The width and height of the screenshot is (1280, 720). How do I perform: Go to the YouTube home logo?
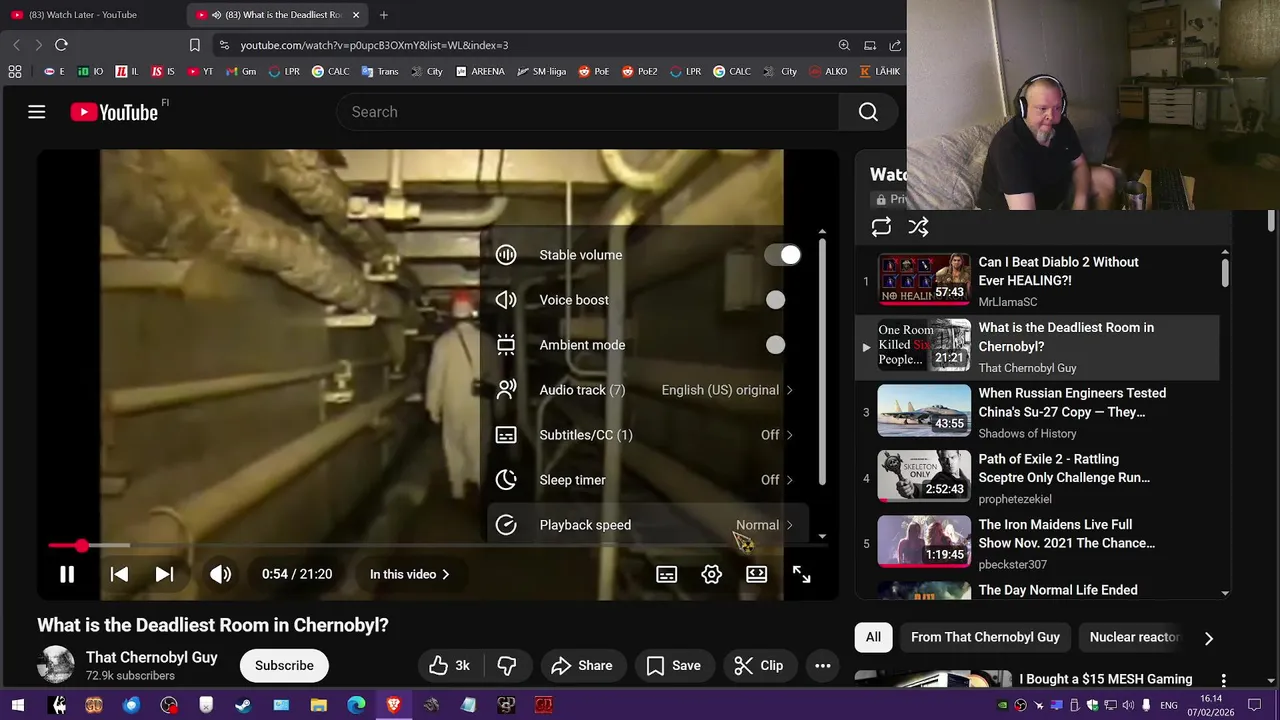[114, 112]
